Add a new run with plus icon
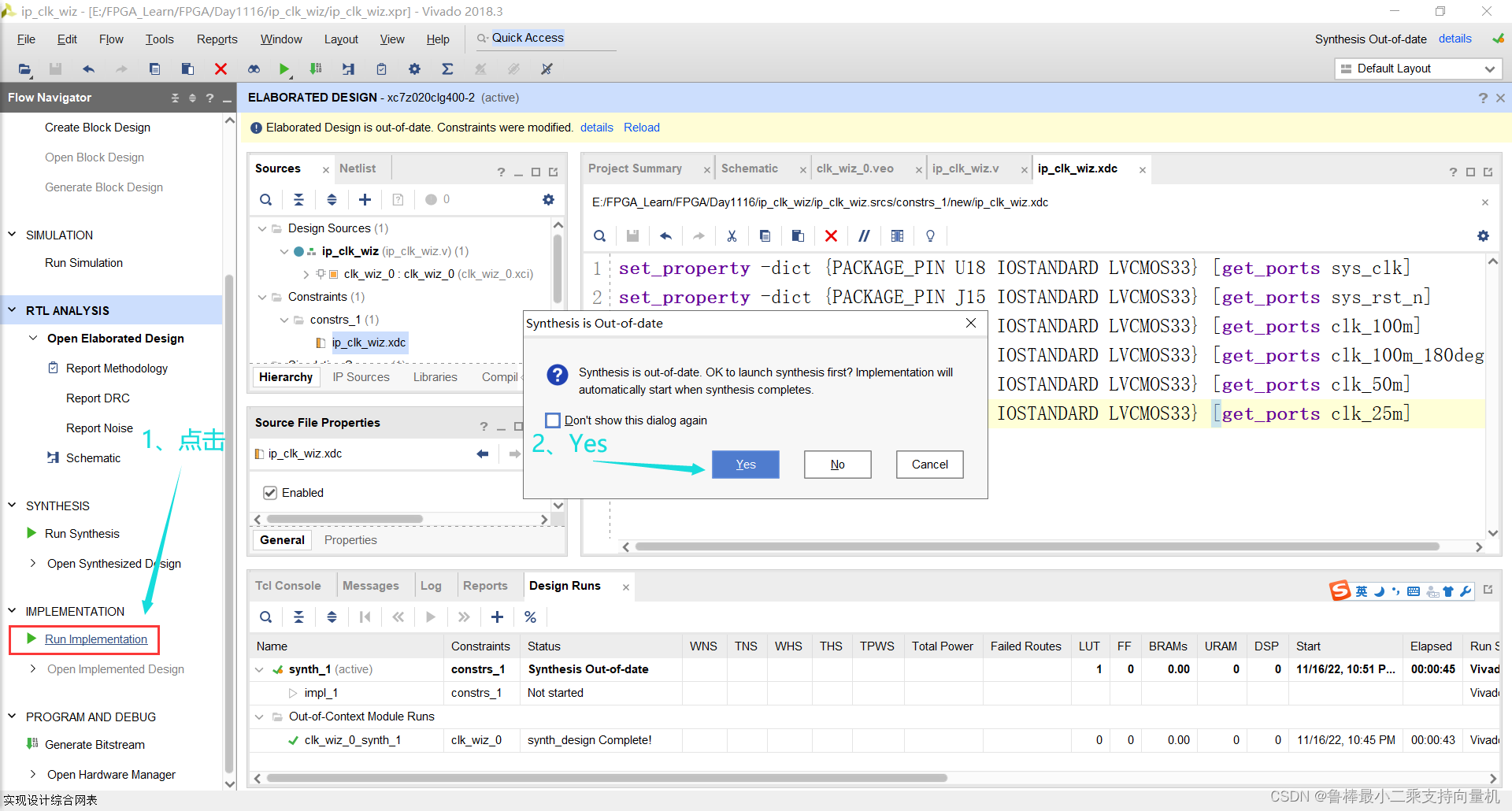This screenshot has width=1512, height=811. point(497,617)
